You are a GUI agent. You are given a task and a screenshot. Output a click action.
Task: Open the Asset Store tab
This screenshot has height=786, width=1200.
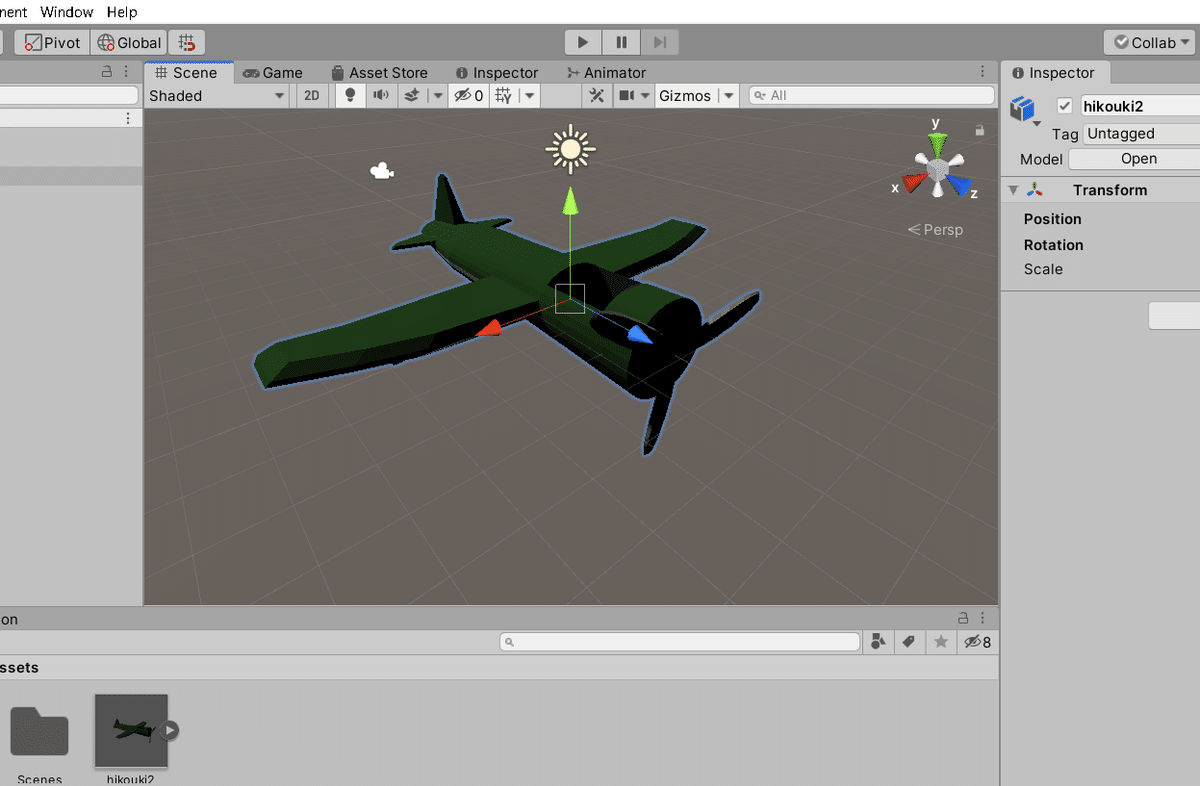click(378, 72)
